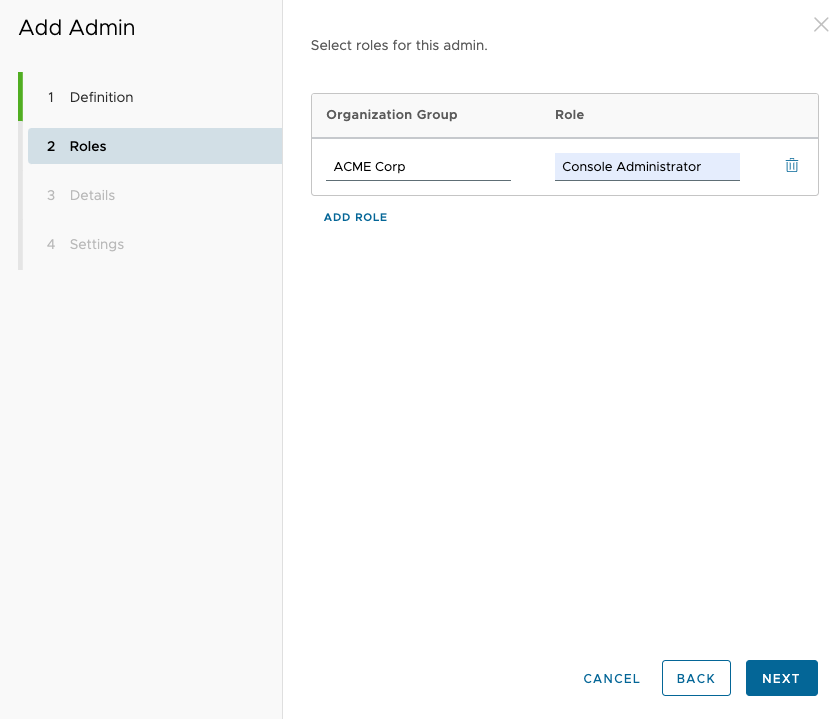Click the Add Admin title text
This screenshot has height=719, width=840.
click(77, 28)
